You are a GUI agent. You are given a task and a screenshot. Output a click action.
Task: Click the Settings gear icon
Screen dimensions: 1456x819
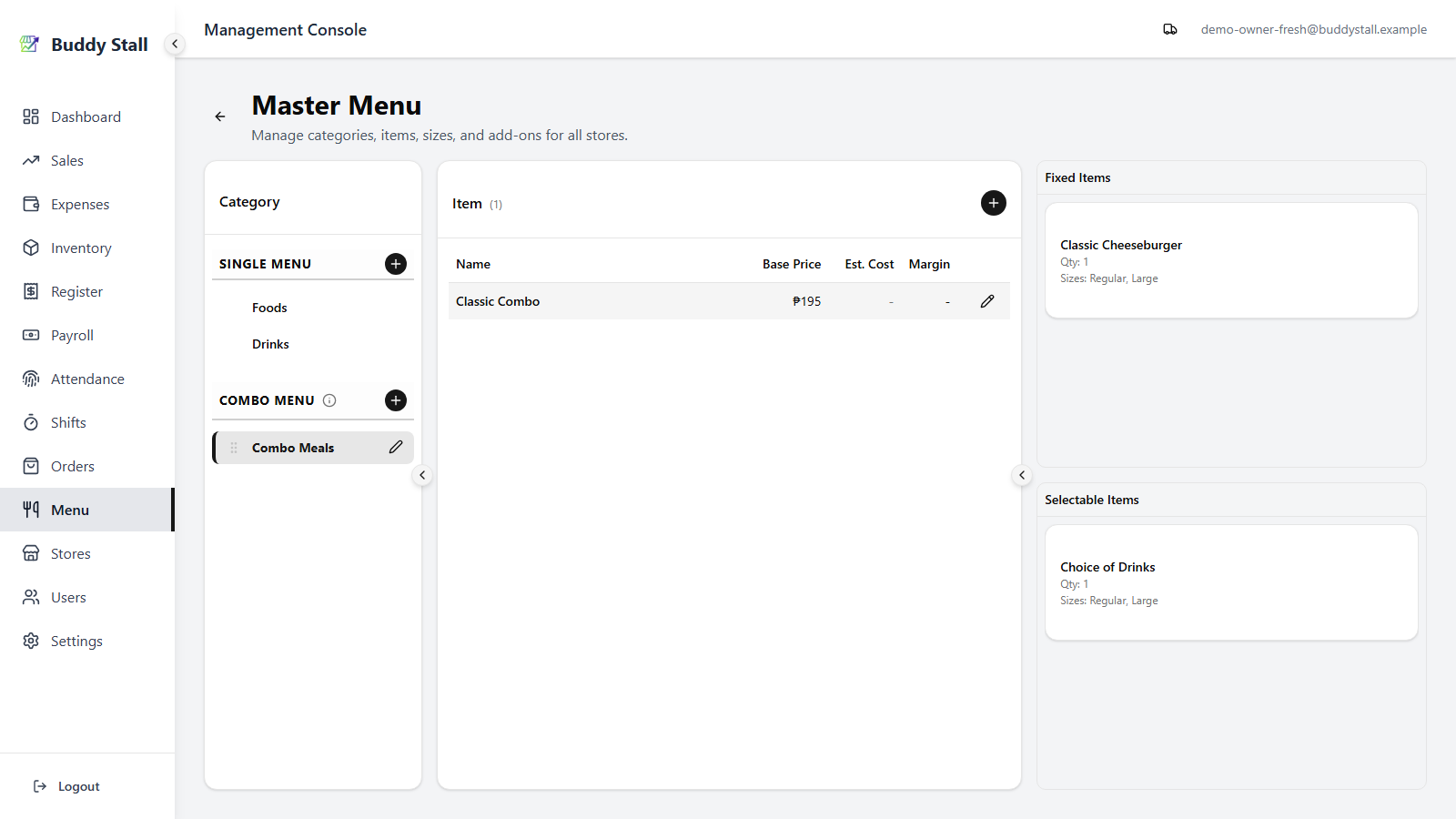point(31,641)
